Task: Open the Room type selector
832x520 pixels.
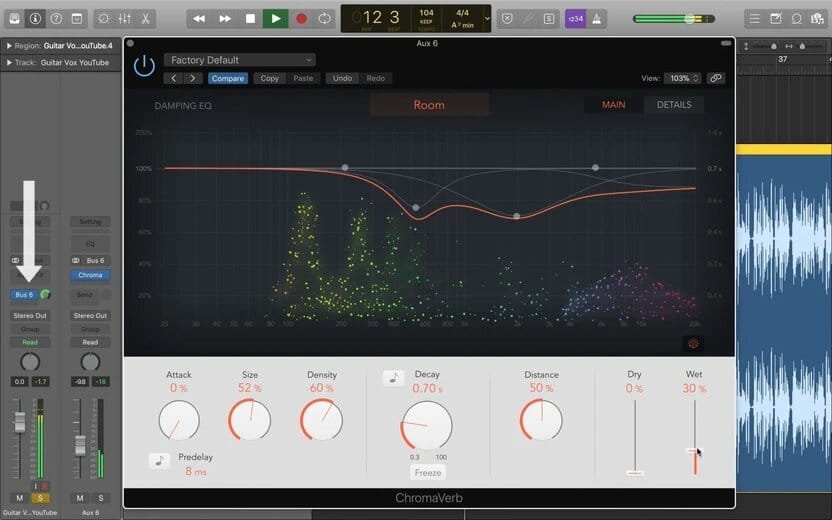Action: tap(429, 105)
